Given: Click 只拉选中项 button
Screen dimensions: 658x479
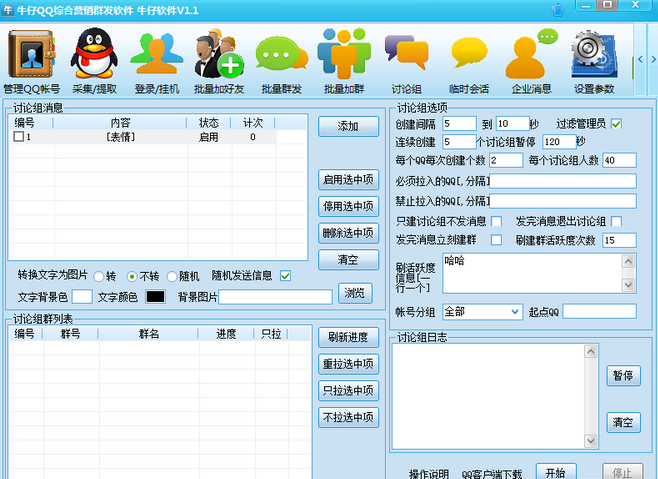Looking at the screenshot, I should 348,391.
